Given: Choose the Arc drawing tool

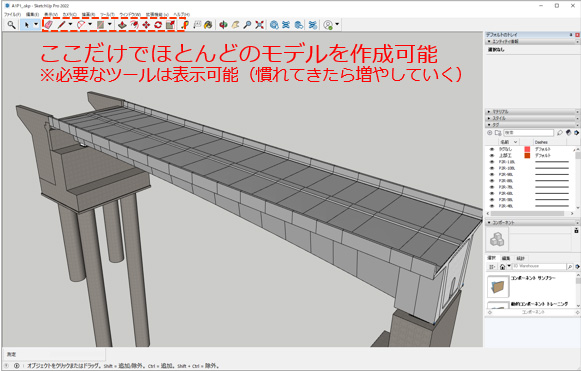Looking at the screenshot, I should [81, 24].
